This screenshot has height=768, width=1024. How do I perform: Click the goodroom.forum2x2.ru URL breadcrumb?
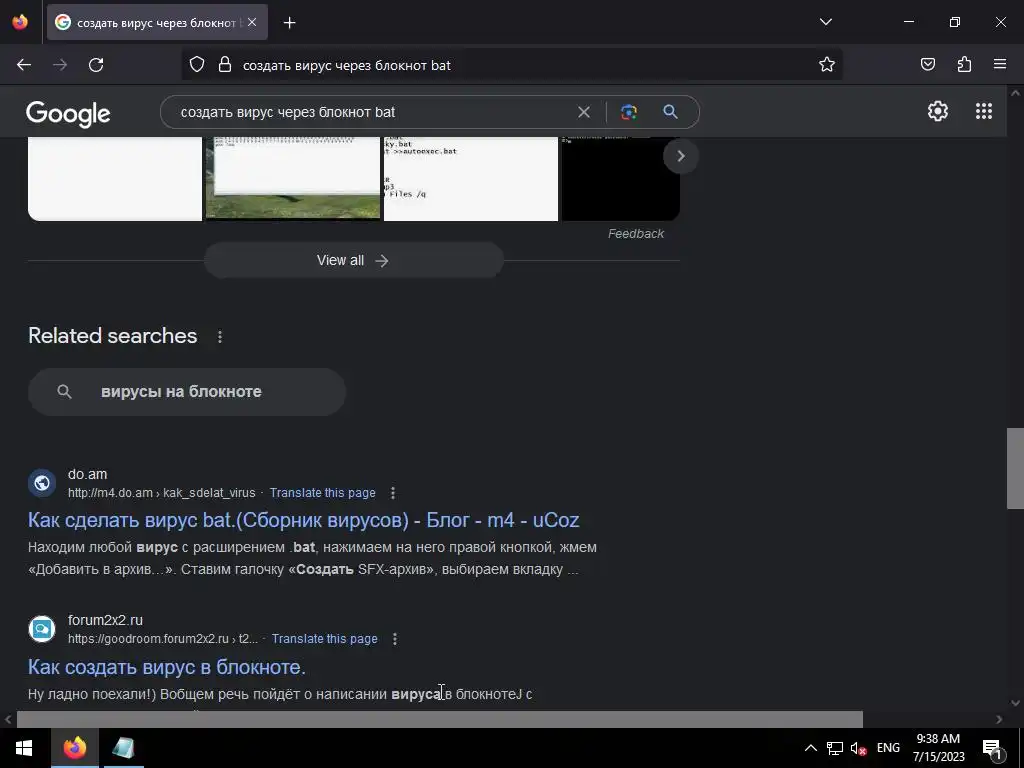click(x=163, y=639)
